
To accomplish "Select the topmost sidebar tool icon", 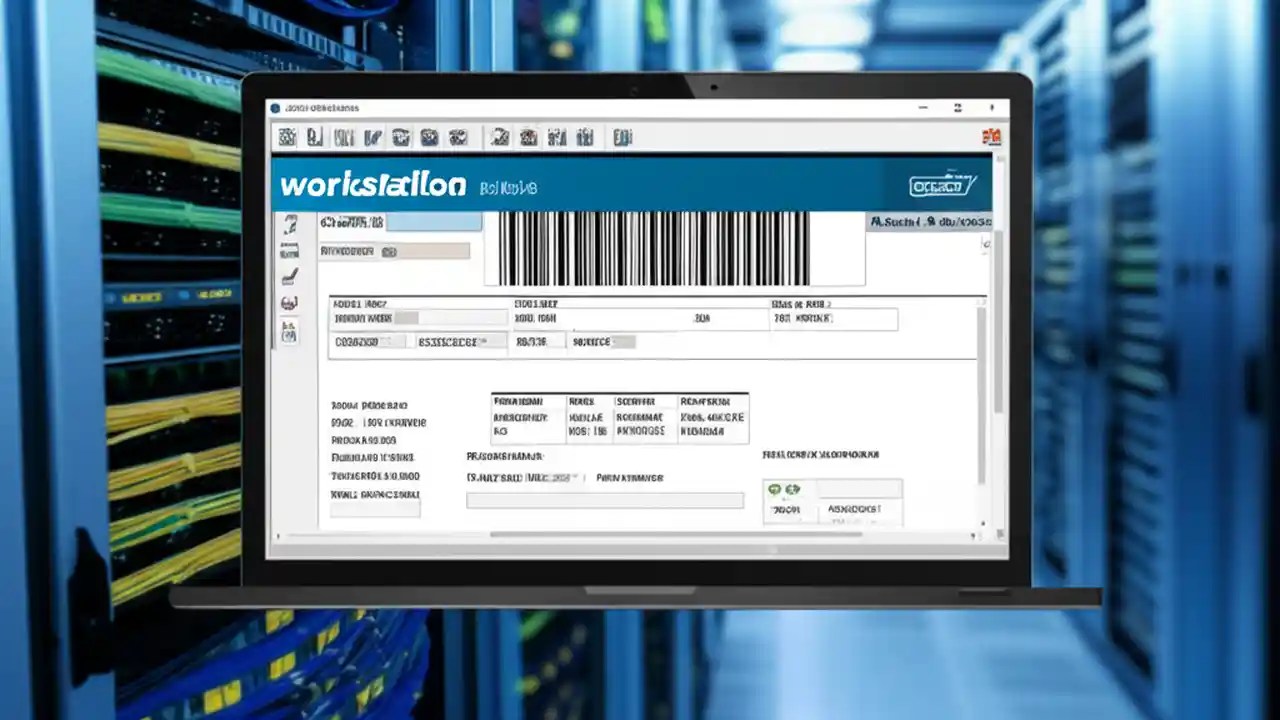I will [x=291, y=224].
